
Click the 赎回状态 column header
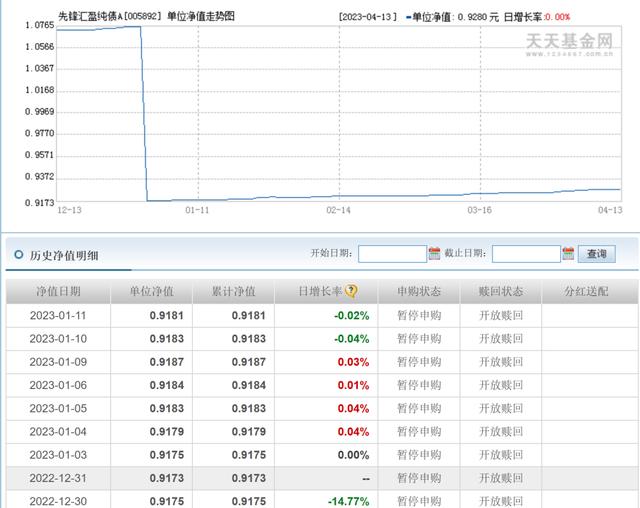501,291
